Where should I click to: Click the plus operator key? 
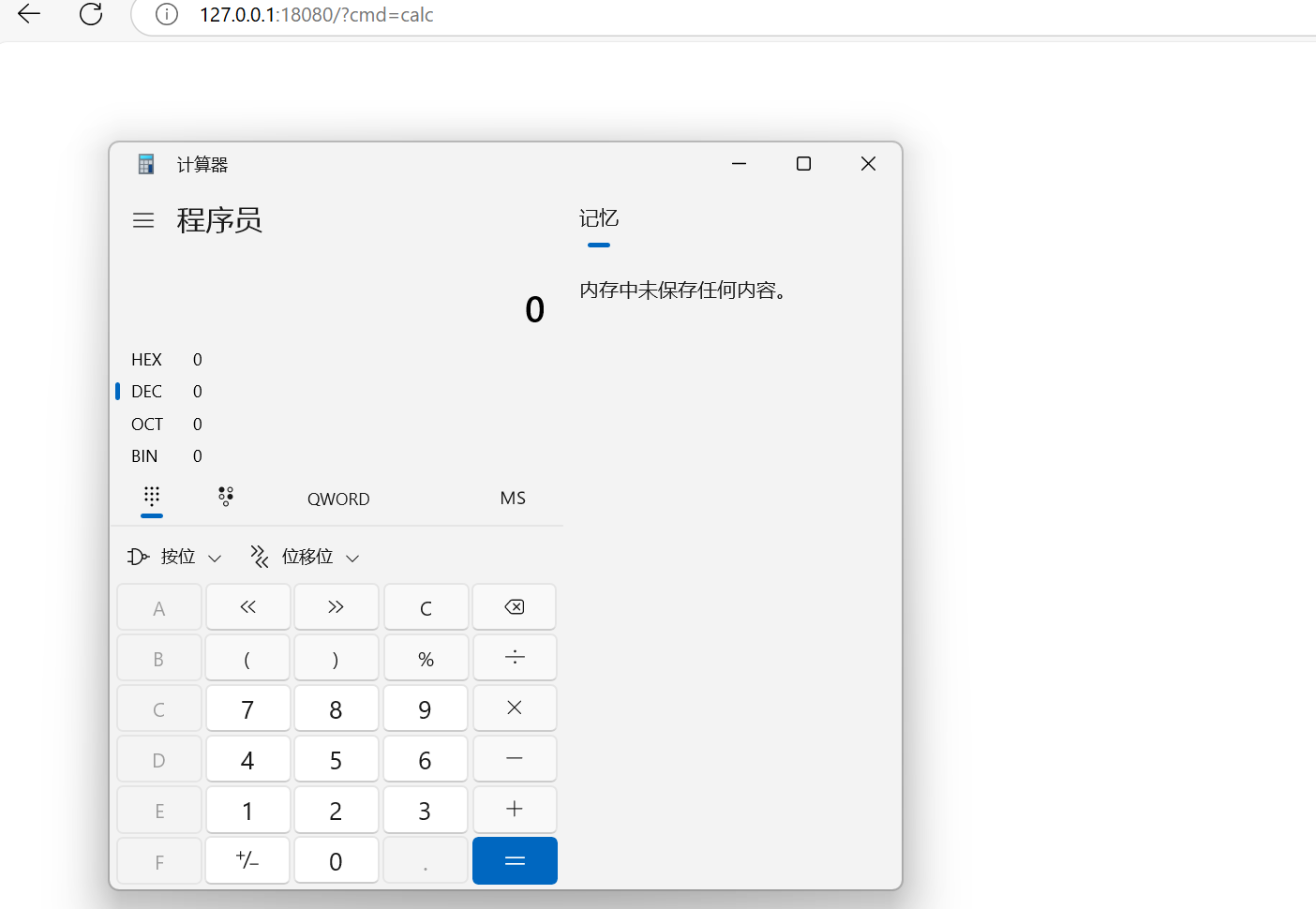pyautogui.click(x=515, y=810)
